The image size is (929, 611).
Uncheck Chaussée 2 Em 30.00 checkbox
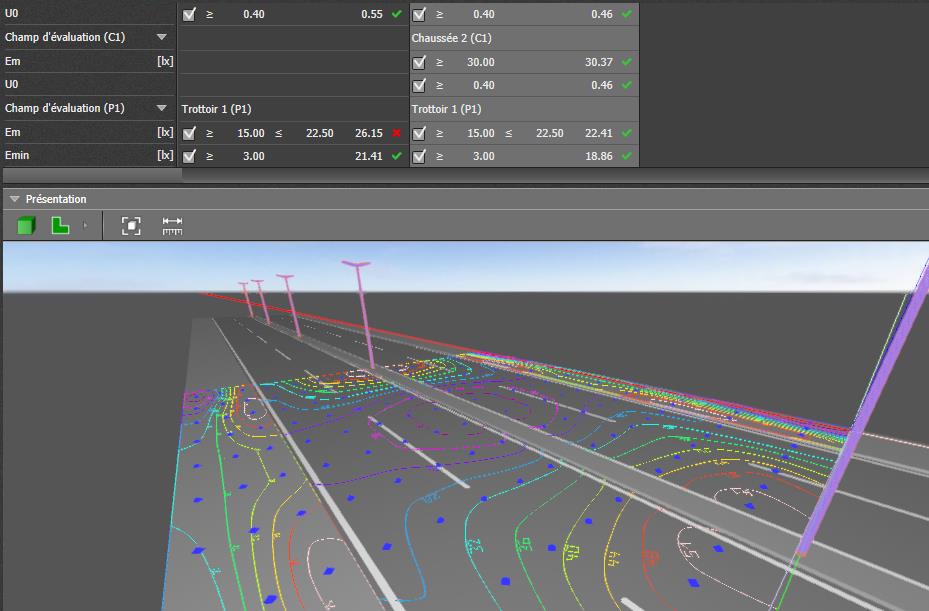(x=419, y=62)
